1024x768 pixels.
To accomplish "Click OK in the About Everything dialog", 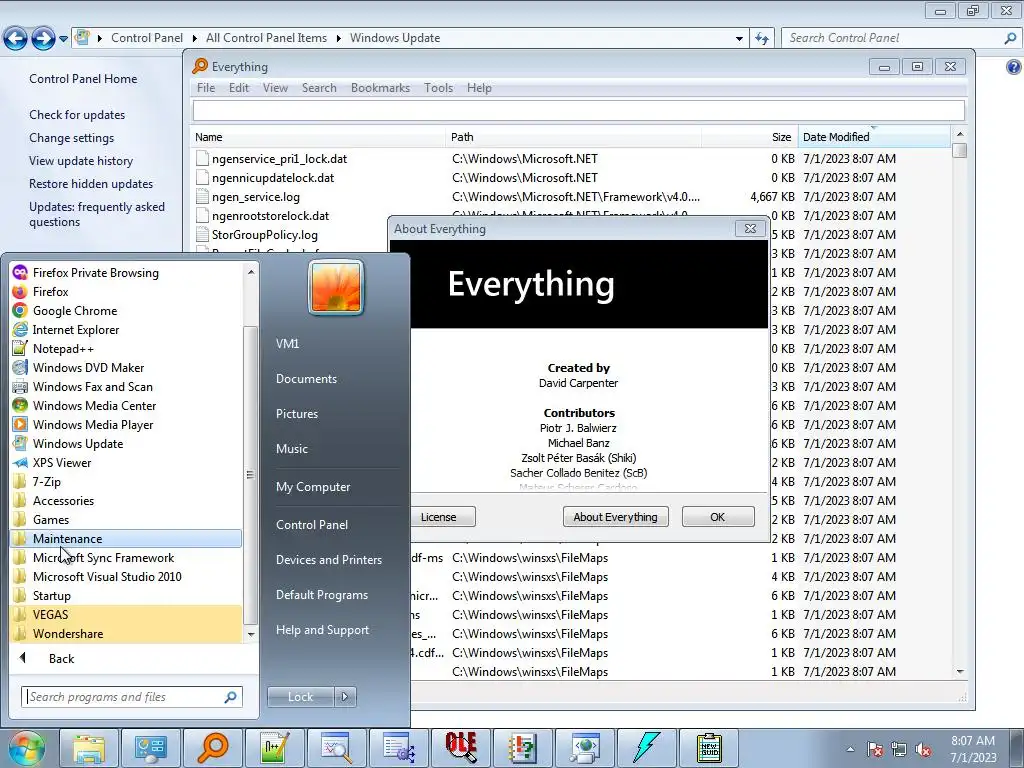I will click(x=718, y=517).
